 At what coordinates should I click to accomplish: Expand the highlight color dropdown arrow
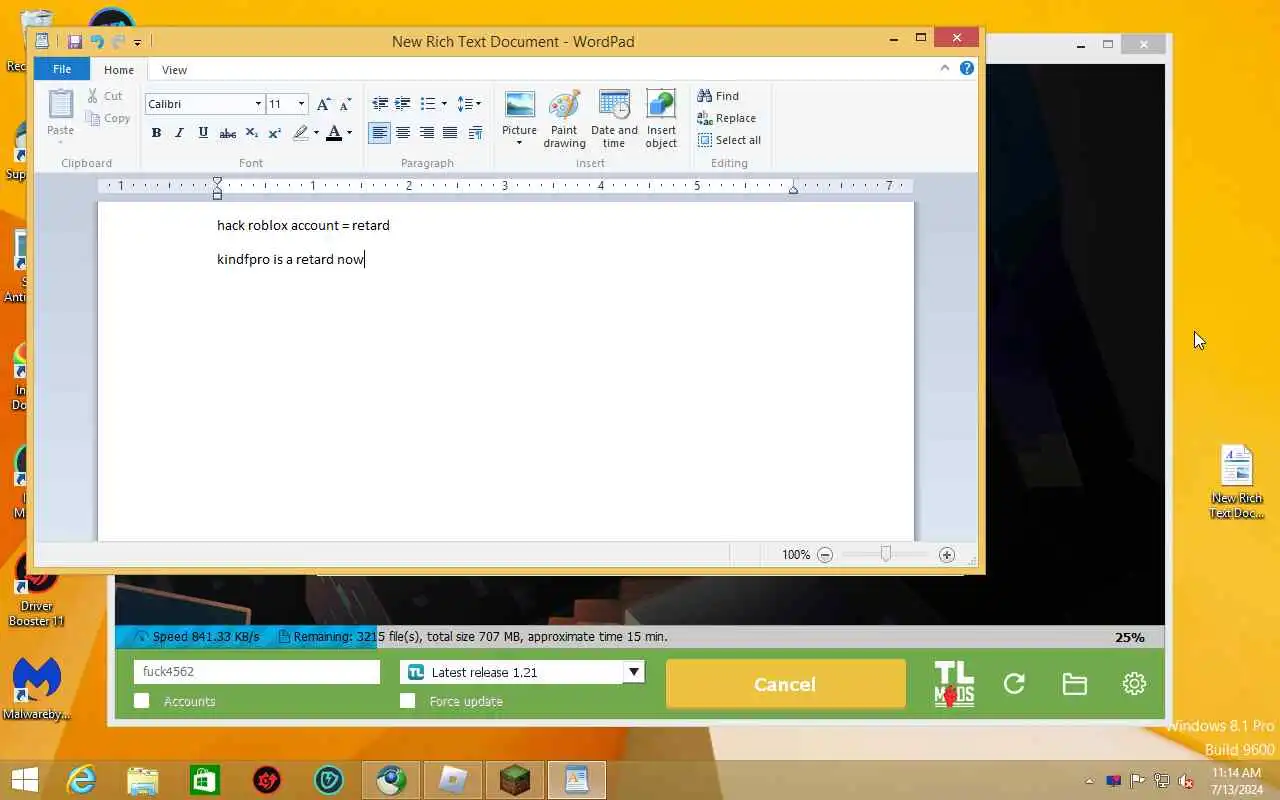pos(316,133)
